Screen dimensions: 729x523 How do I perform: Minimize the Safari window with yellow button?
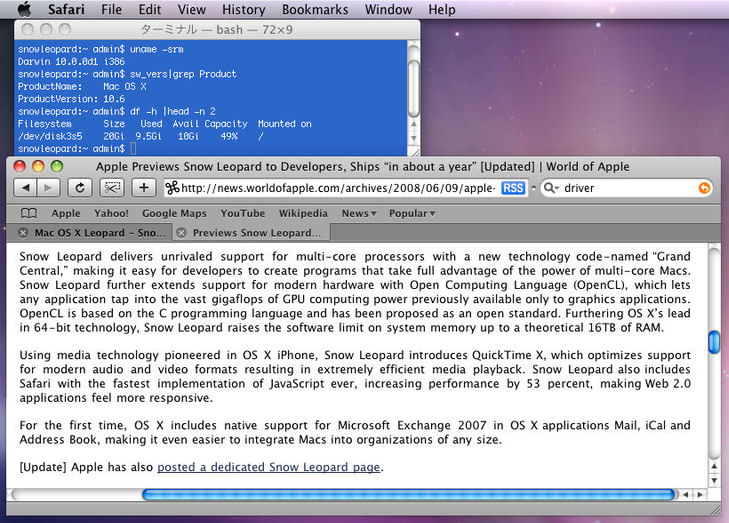[38, 166]
